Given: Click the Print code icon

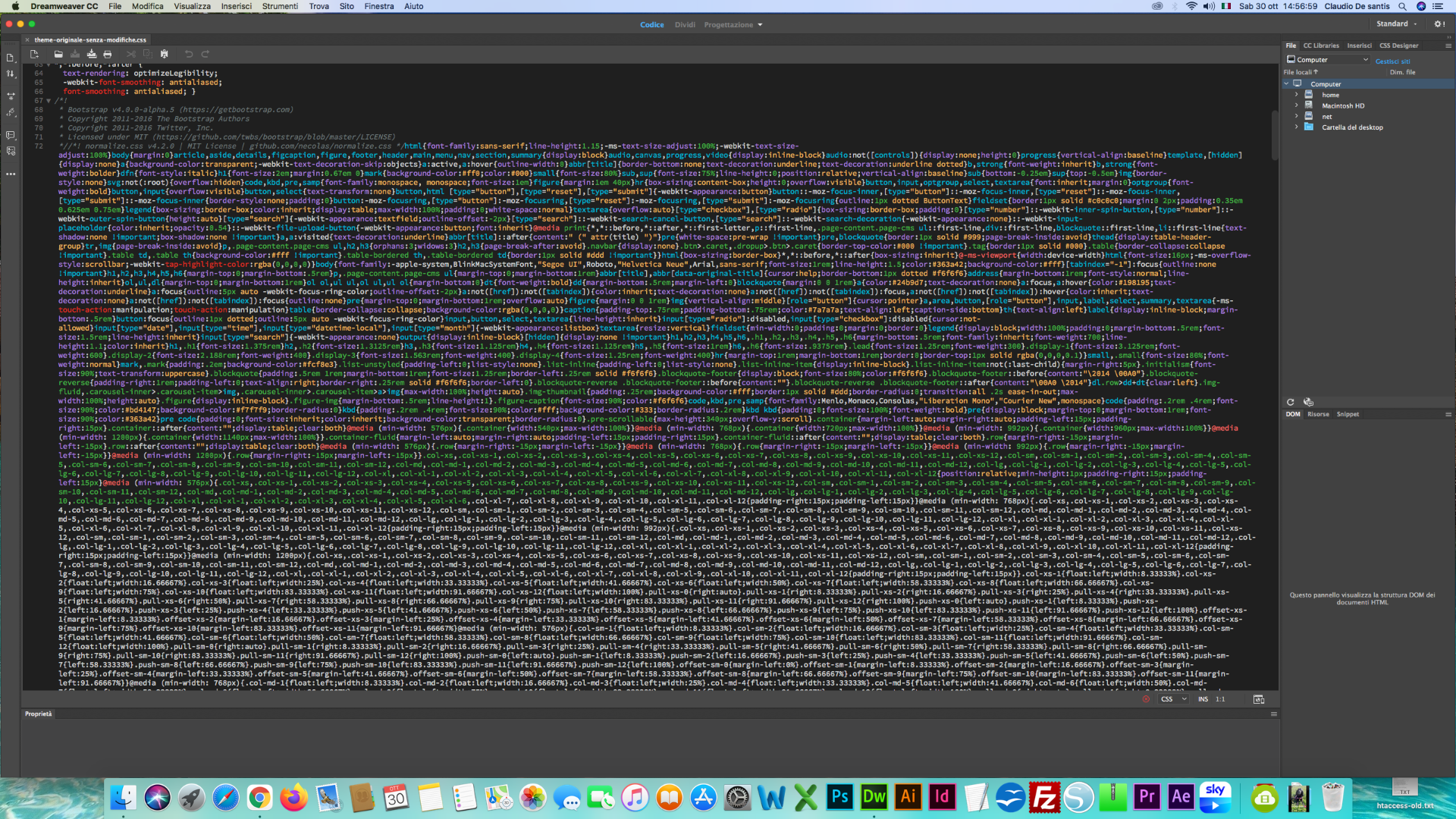Looking at the screenshot, I should [108, 54].
